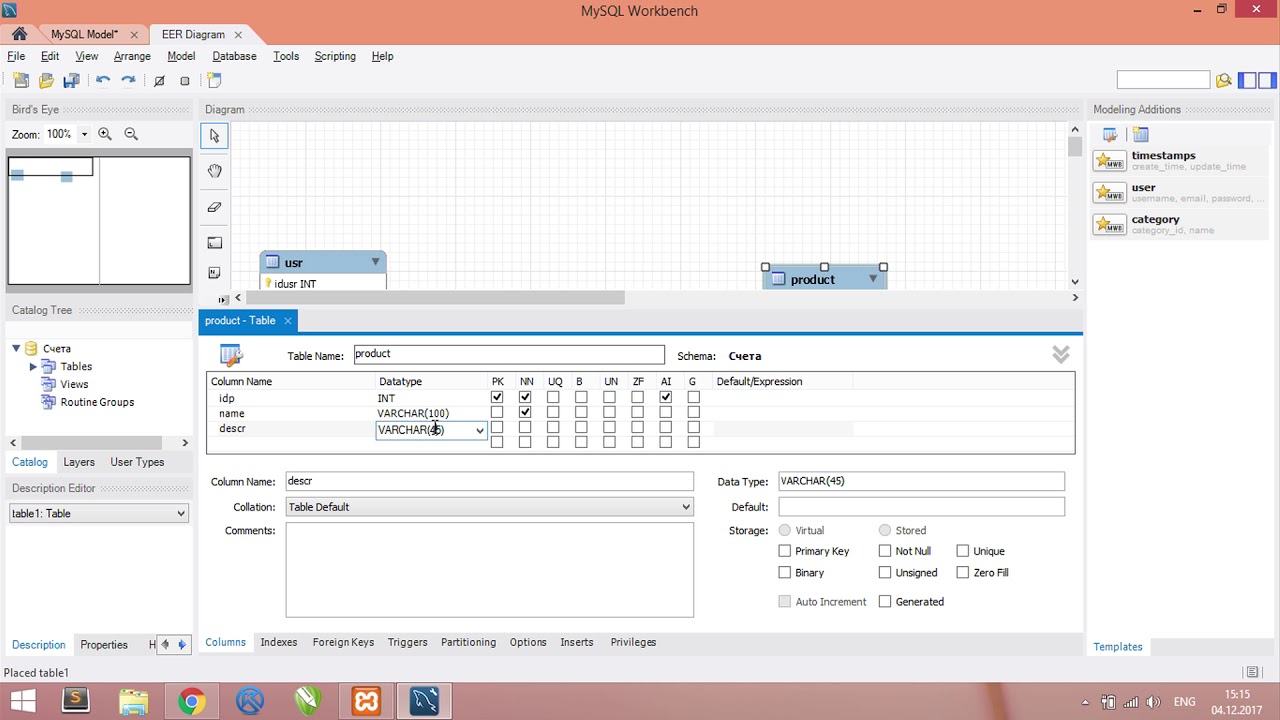
Task: Enable the Unsigned checkbox
Action: pos(885,573)
